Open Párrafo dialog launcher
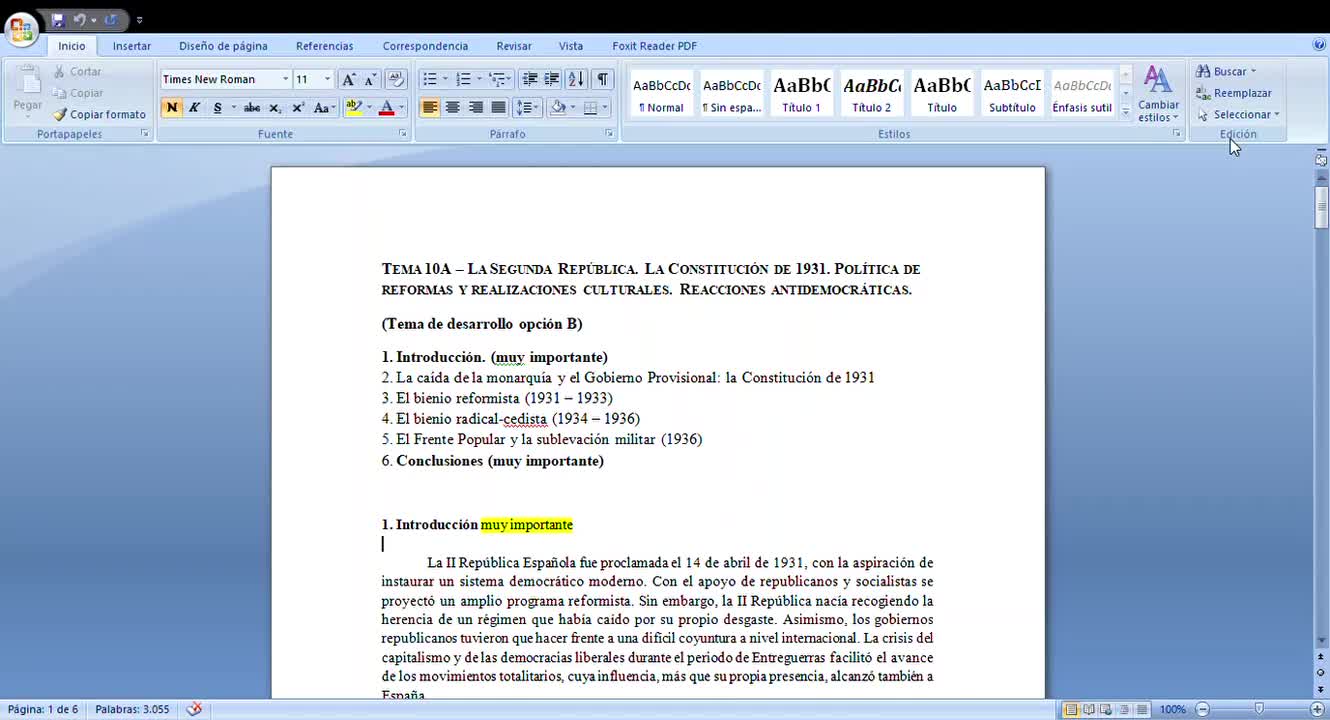Screen dimensions: 1330x720 pos(609,134)
